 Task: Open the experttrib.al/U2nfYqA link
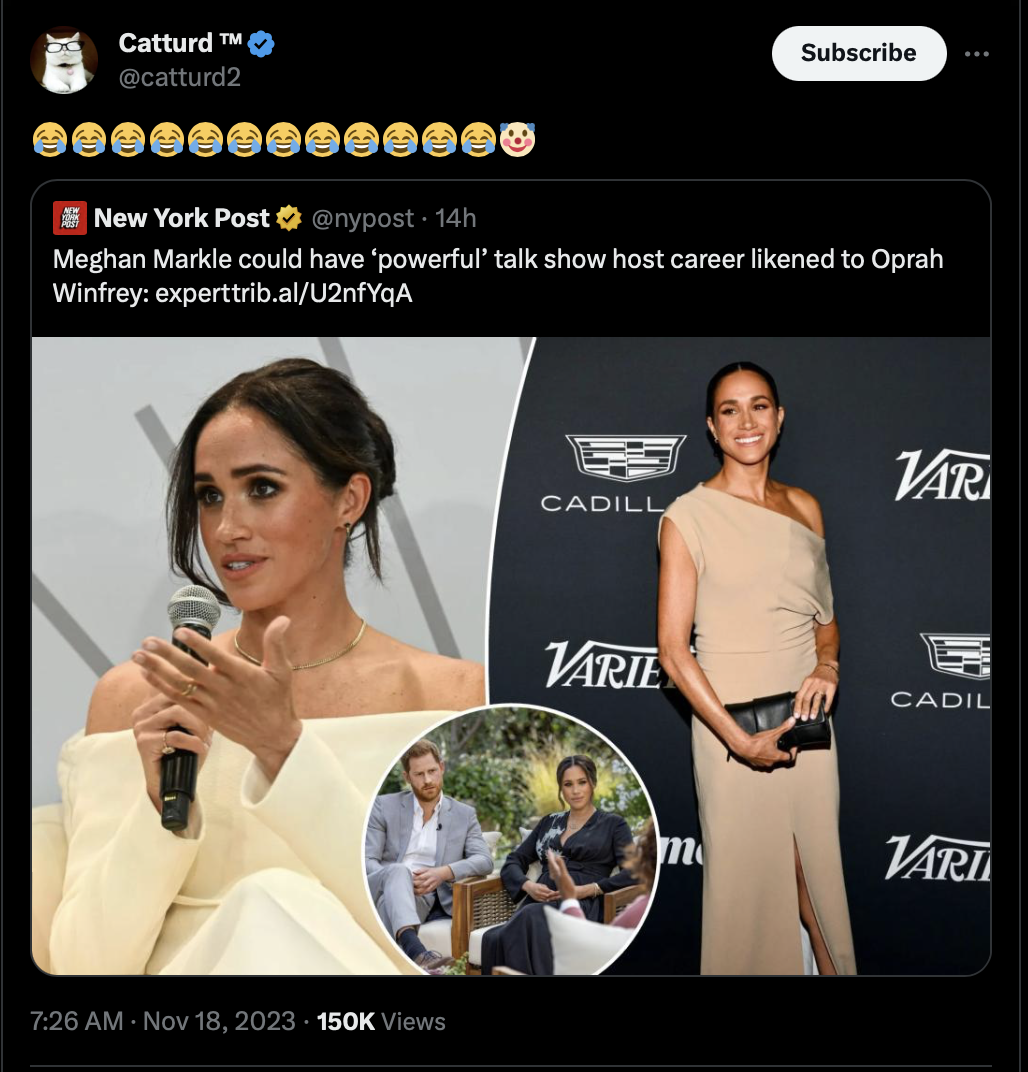click(x=284, y=293)
